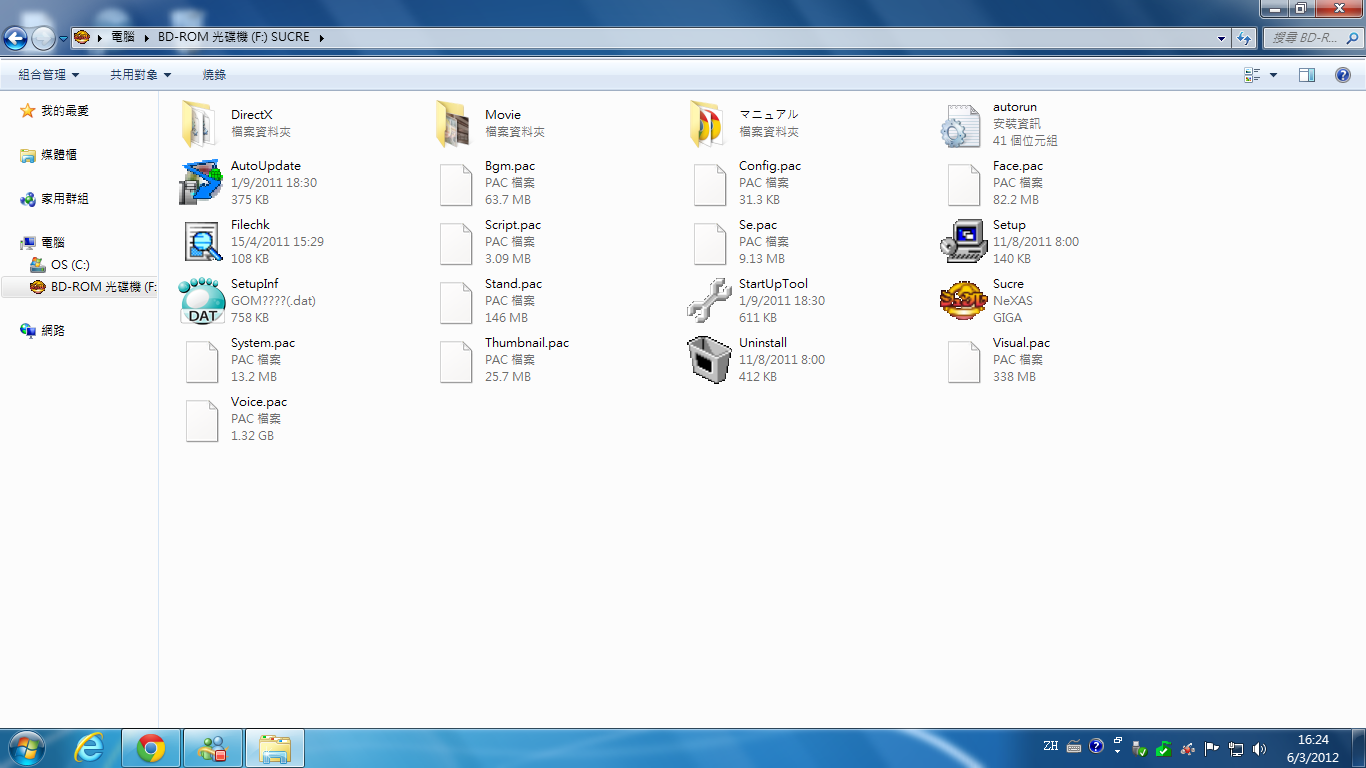Expand the address bar history dropdown

(1221, 38)
